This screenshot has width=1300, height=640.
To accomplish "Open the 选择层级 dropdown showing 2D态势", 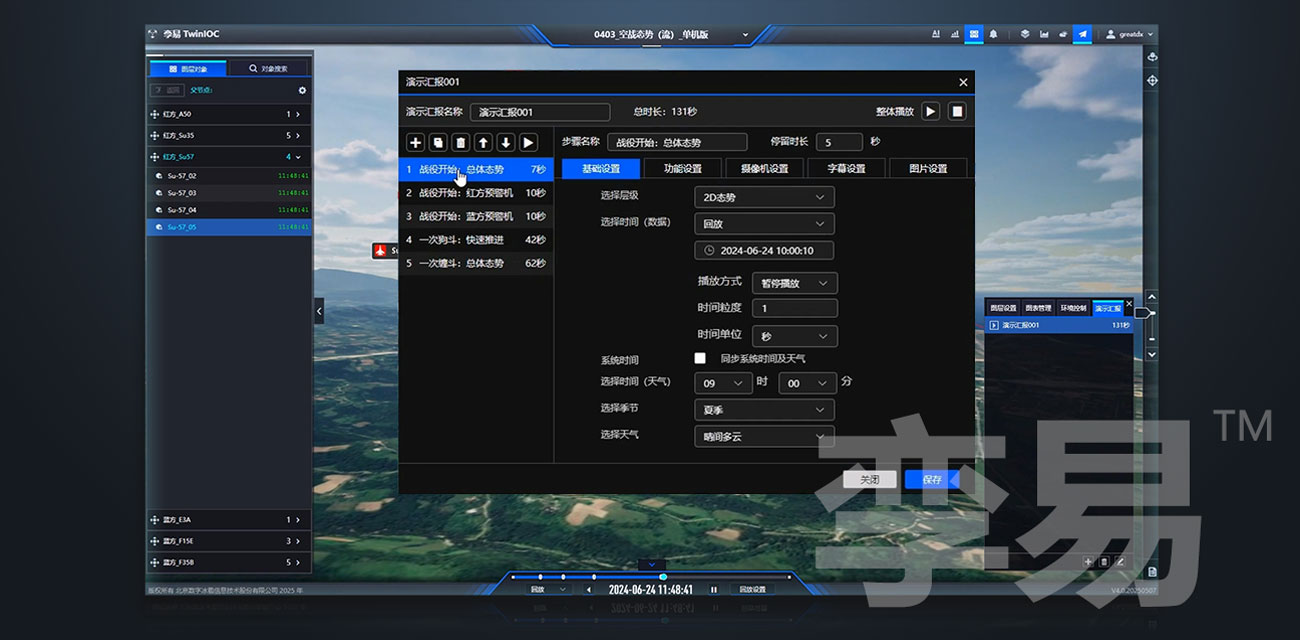I will pos(764,197).
